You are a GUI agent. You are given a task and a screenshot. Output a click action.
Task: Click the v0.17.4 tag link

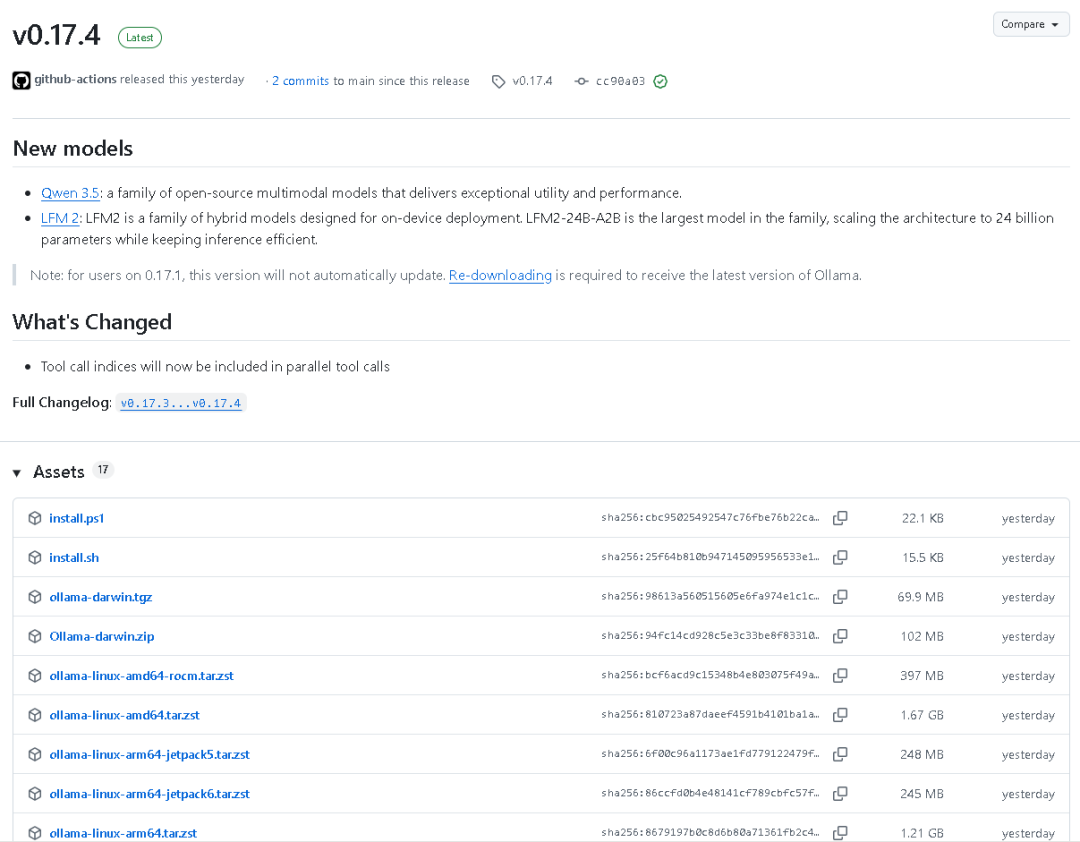tap(532, 81)
